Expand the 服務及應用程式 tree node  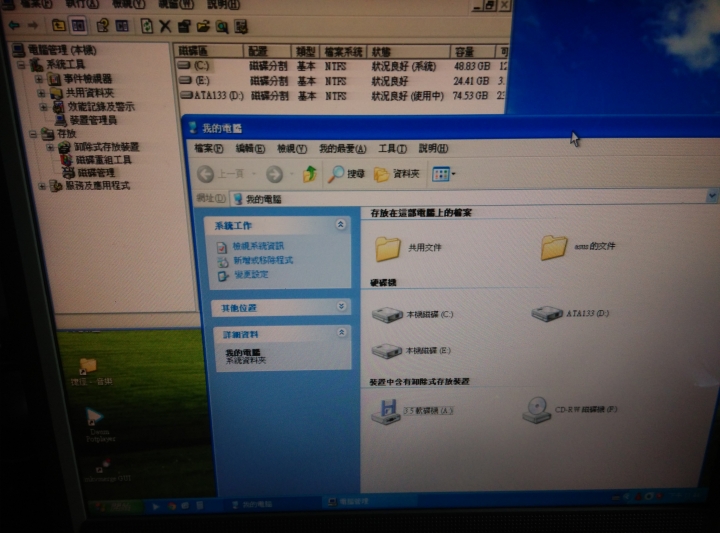pyautogui.click(x=42, y=186)
